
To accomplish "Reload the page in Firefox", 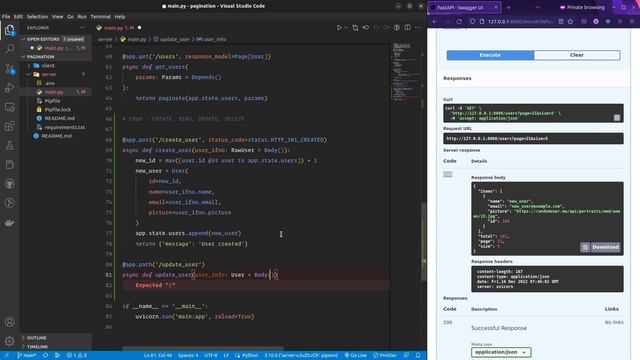I will coord(459,21).
